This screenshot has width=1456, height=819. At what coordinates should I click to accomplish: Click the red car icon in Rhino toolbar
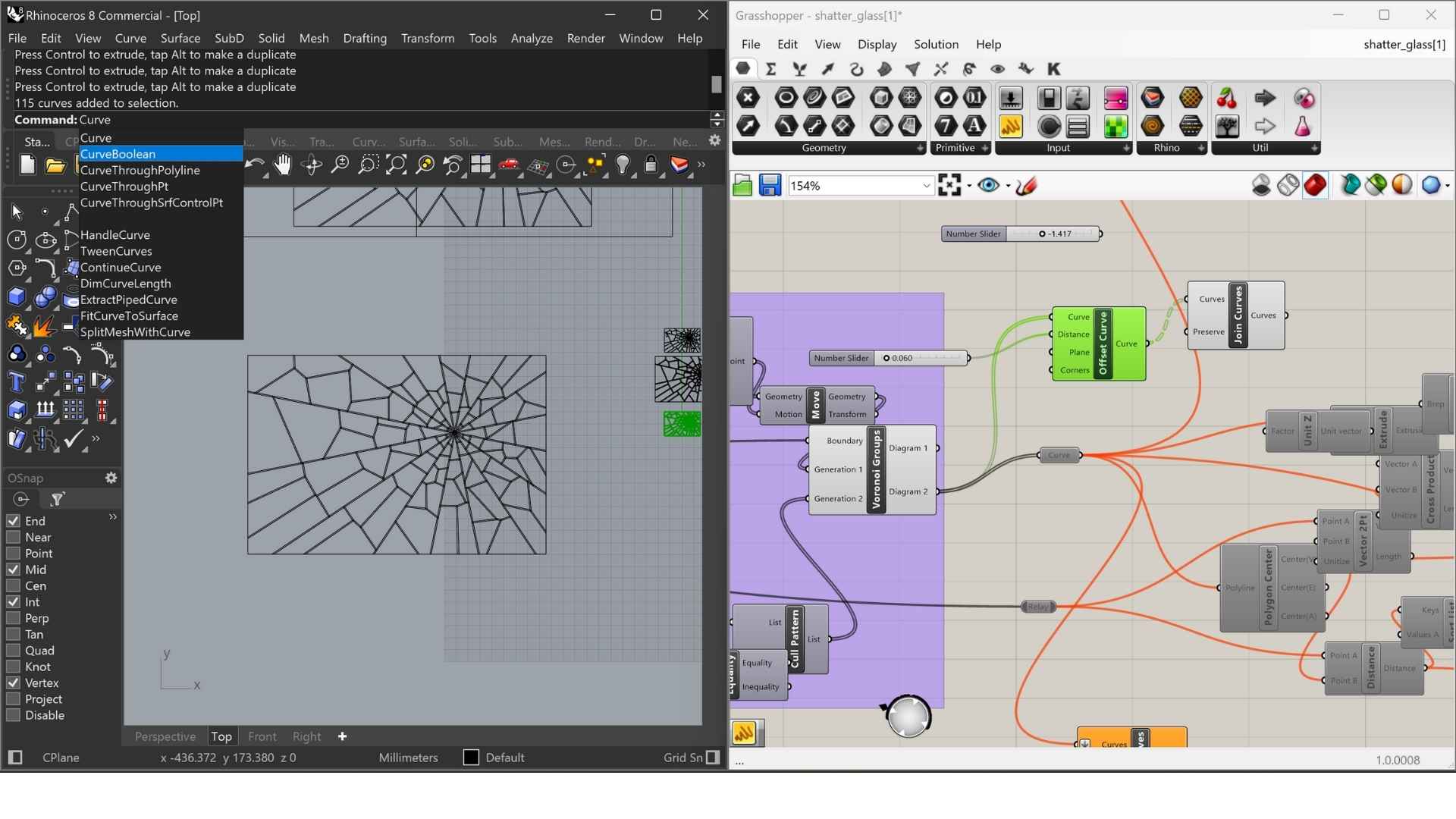point(509,165)
